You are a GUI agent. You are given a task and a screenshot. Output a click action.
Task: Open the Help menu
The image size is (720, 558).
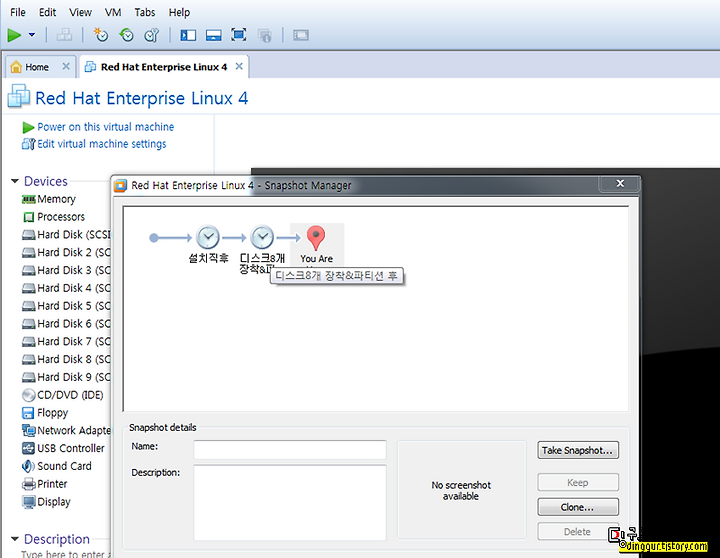point(179,12)
